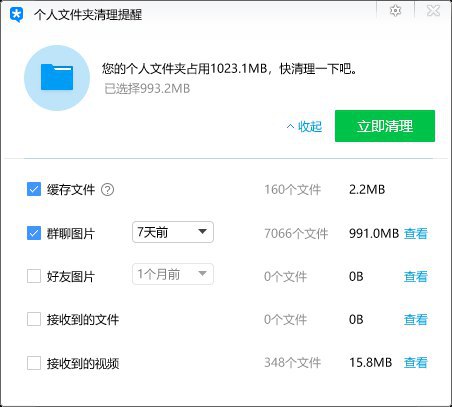Click the 991.0MB size of 群聊图片
The height and width of the screenshot is (407, 452).
(374, 233)
